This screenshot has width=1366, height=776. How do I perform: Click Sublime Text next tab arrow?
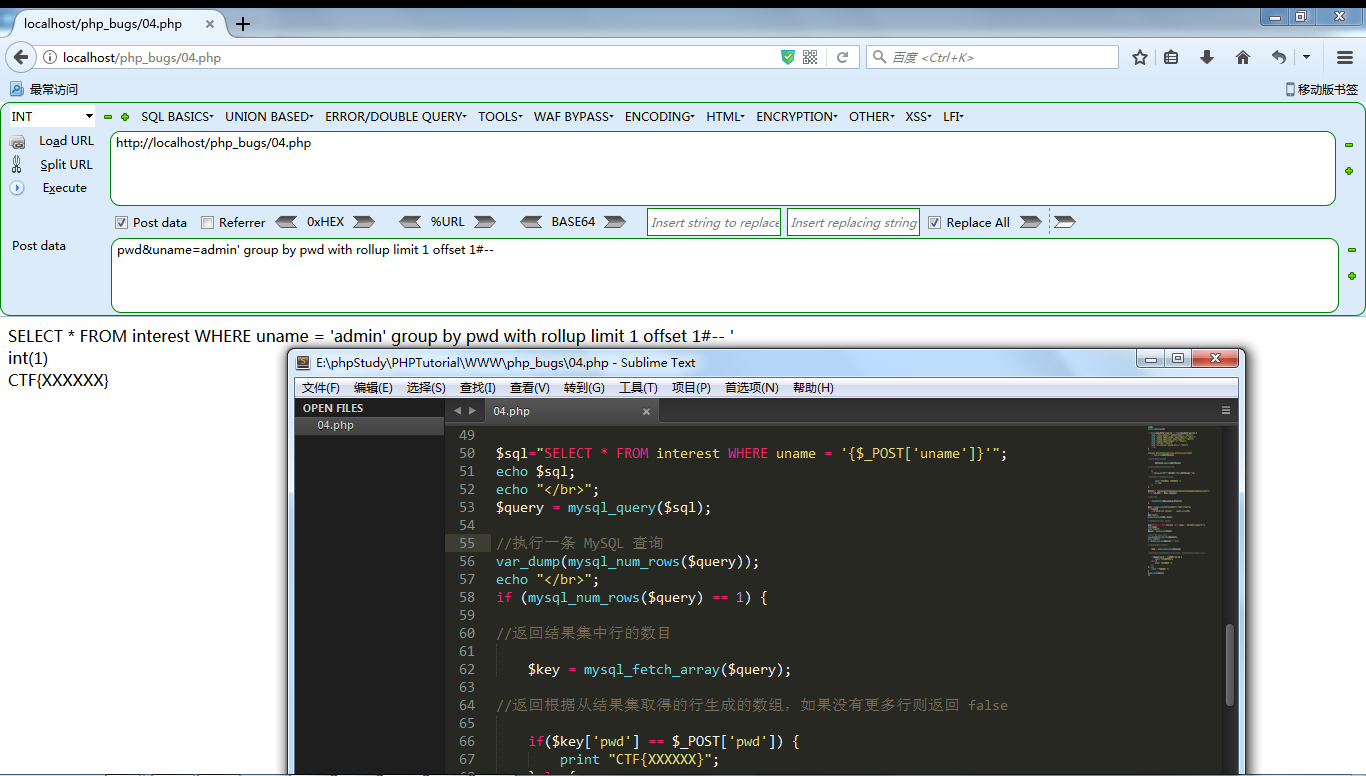(x=473, y=411)
